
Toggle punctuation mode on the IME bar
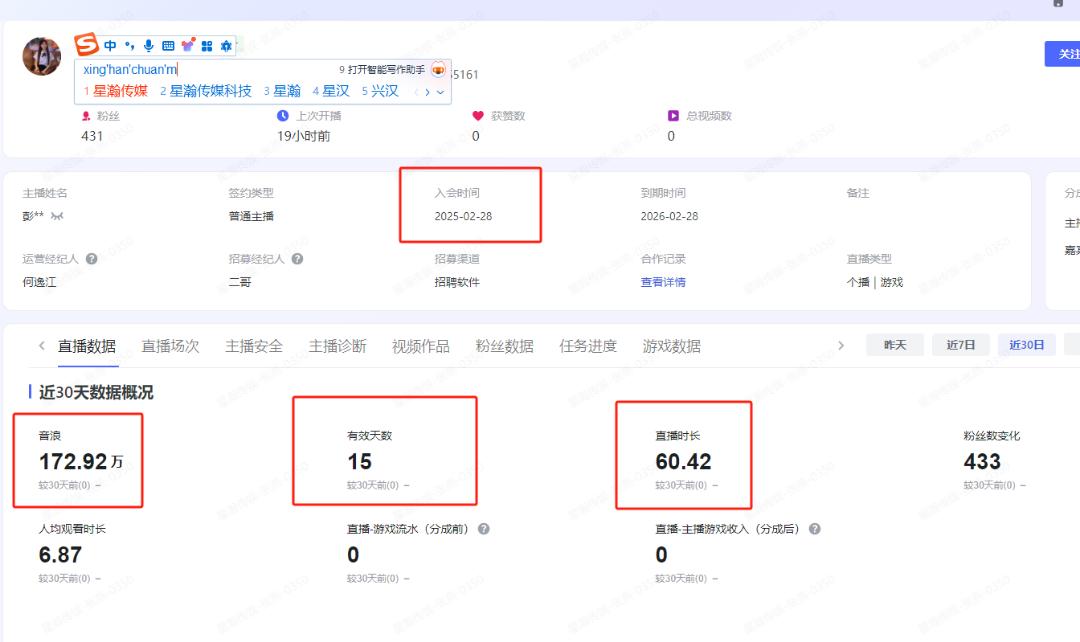(x=130, y=46)
